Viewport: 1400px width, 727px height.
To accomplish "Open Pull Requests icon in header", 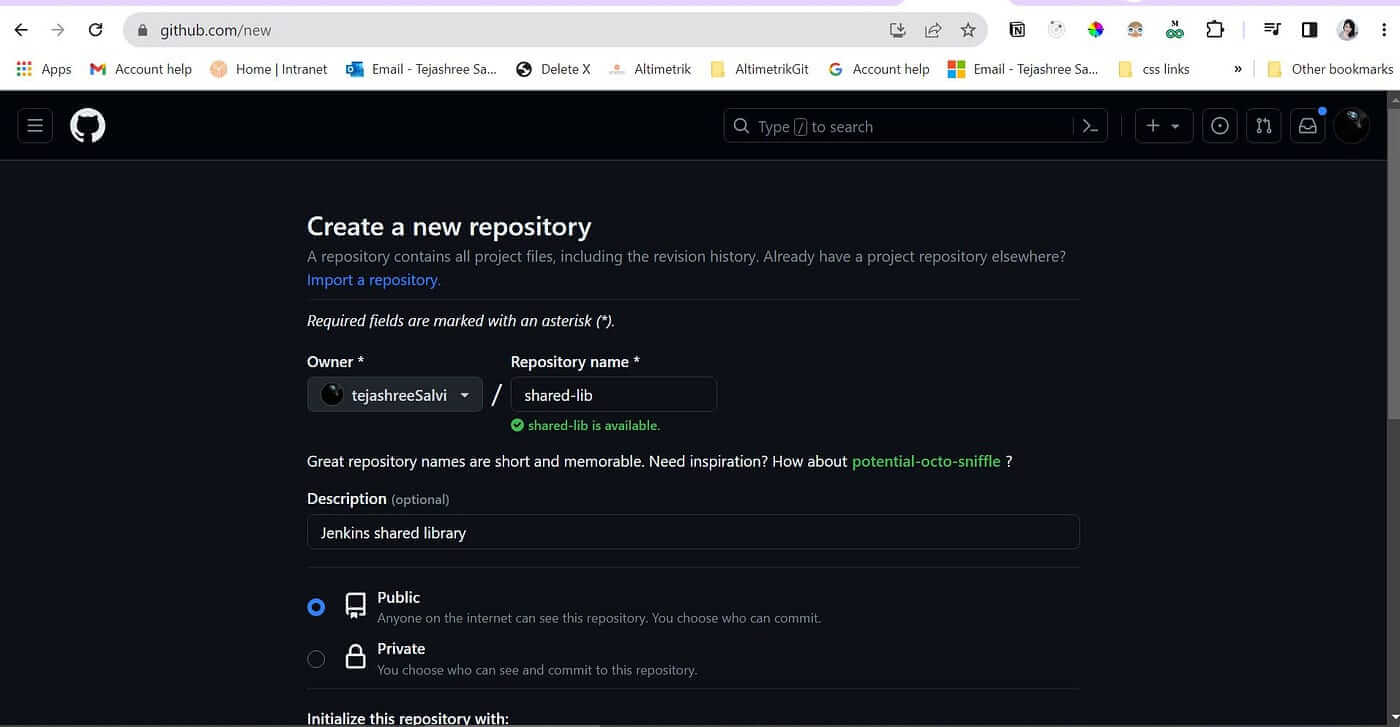I will pos(1264,126).
